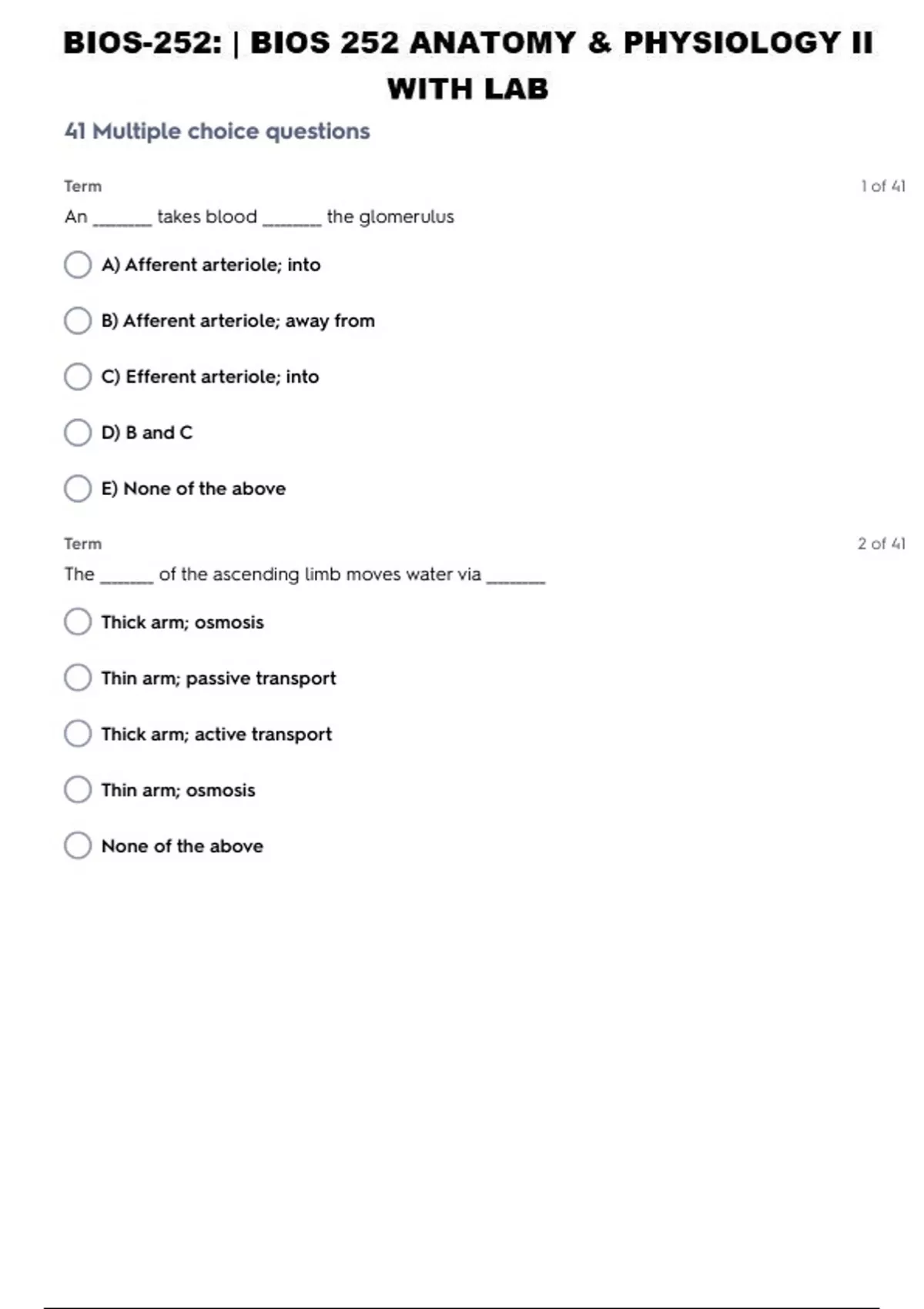
Task: Click the ascending limb question text
Action: tap(304, 574)
